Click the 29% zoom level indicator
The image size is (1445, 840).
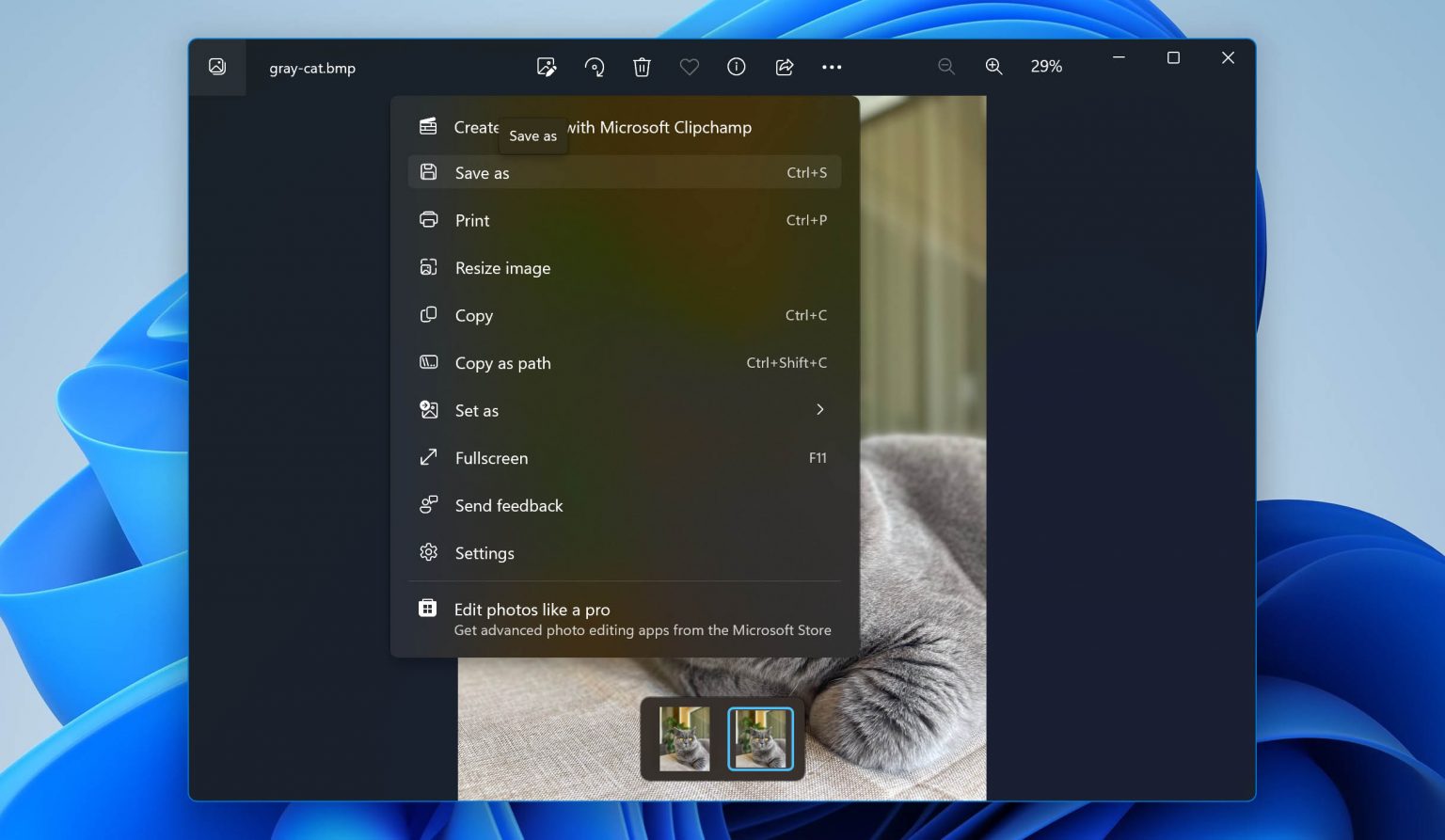(x=1046, y=67)
